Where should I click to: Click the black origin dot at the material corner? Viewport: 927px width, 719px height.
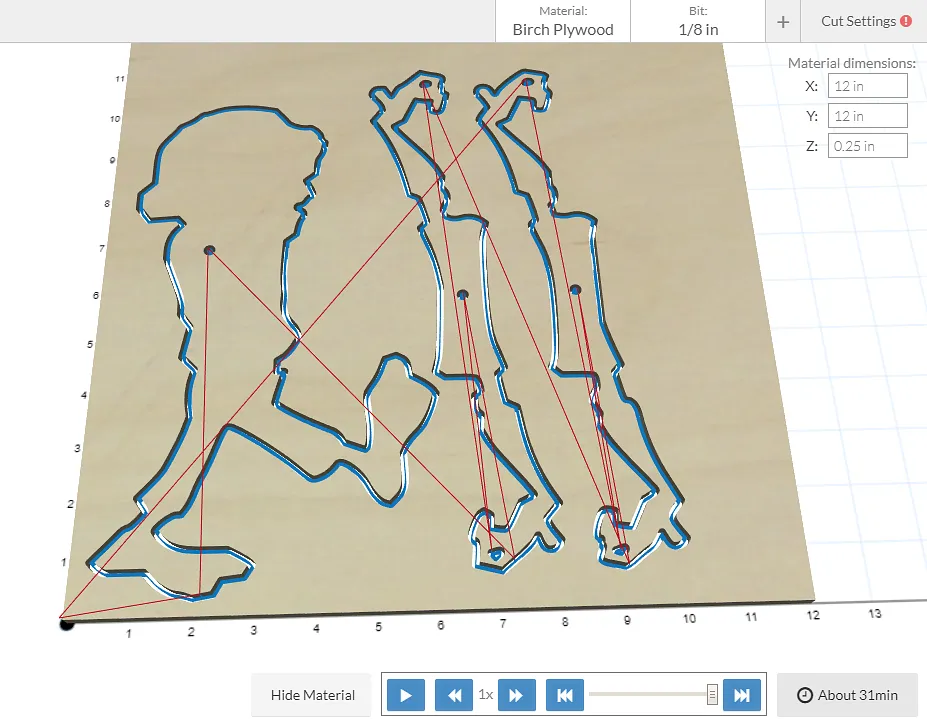66,625
